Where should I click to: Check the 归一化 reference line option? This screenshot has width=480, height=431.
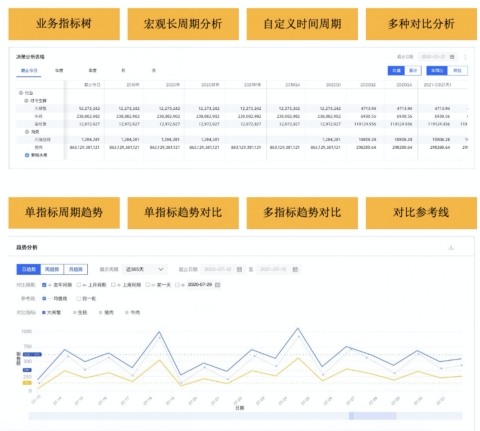click(x=78, y=299)
